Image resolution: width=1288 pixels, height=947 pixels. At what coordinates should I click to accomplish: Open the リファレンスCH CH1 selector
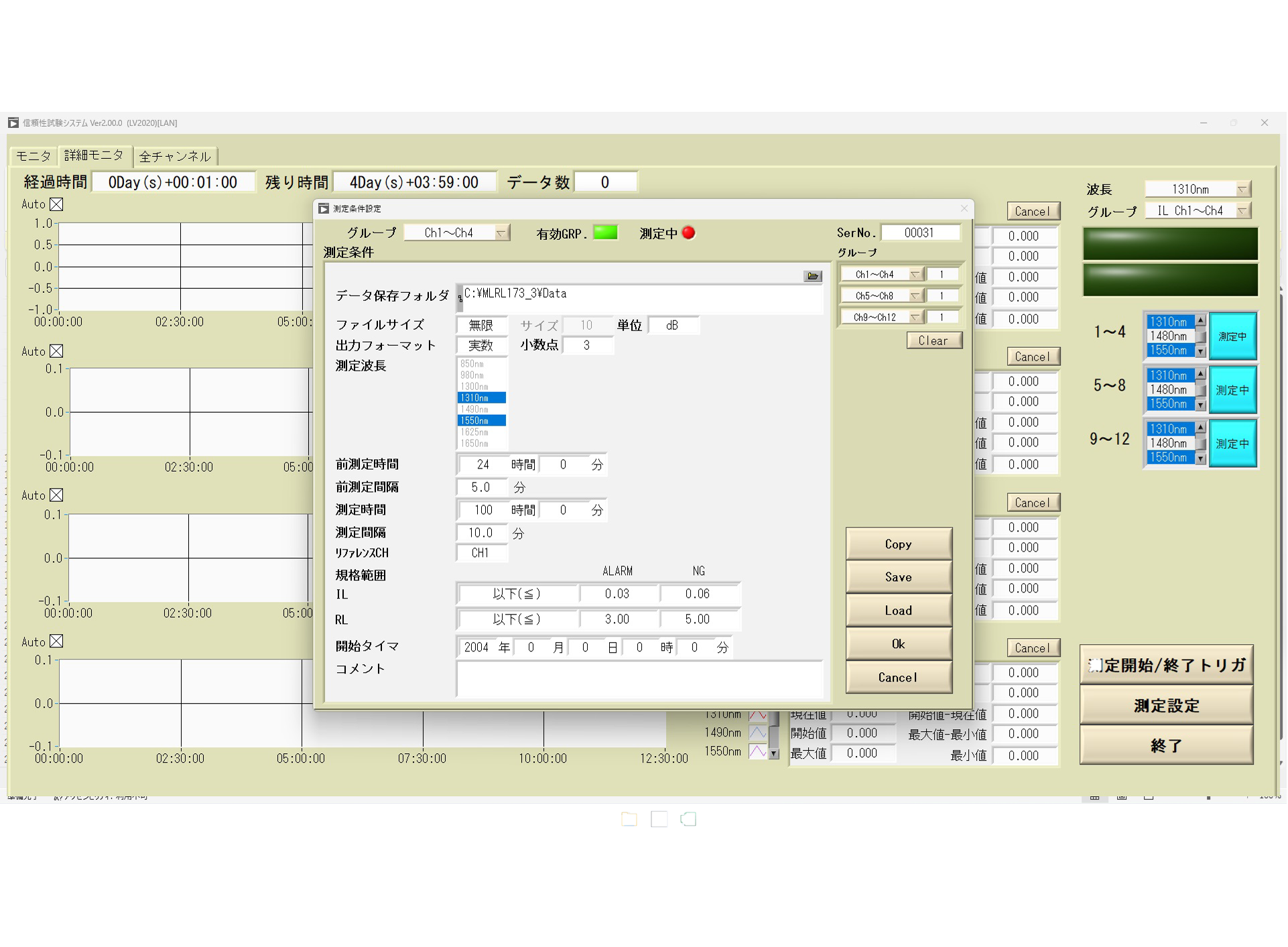tap(480, 553)
